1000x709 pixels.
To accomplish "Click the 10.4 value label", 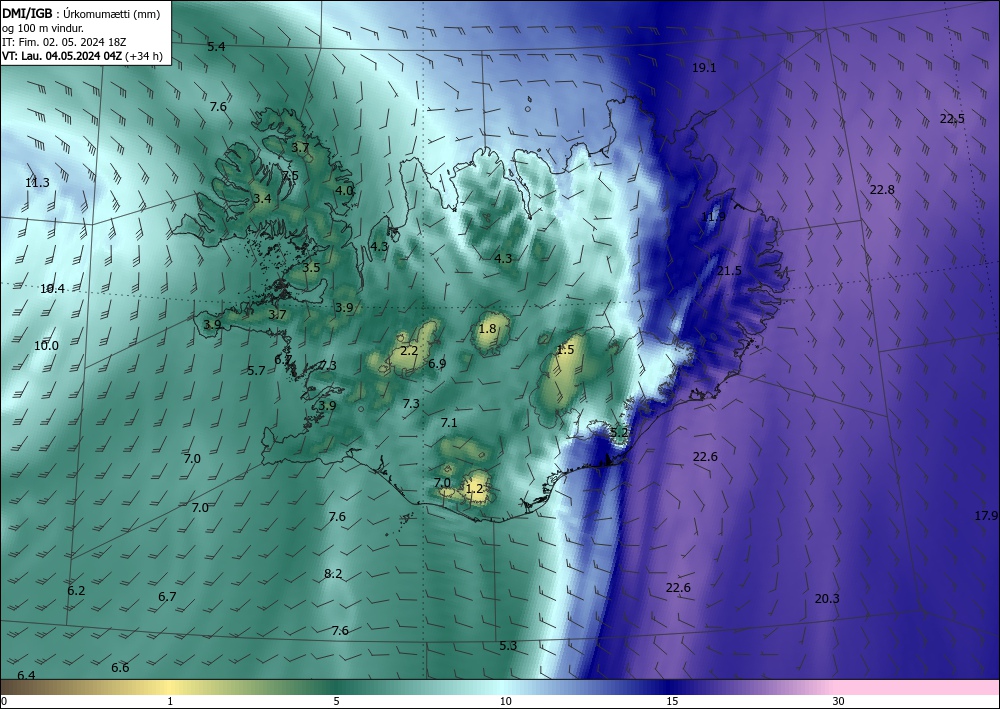I will [x=52, y=289].
